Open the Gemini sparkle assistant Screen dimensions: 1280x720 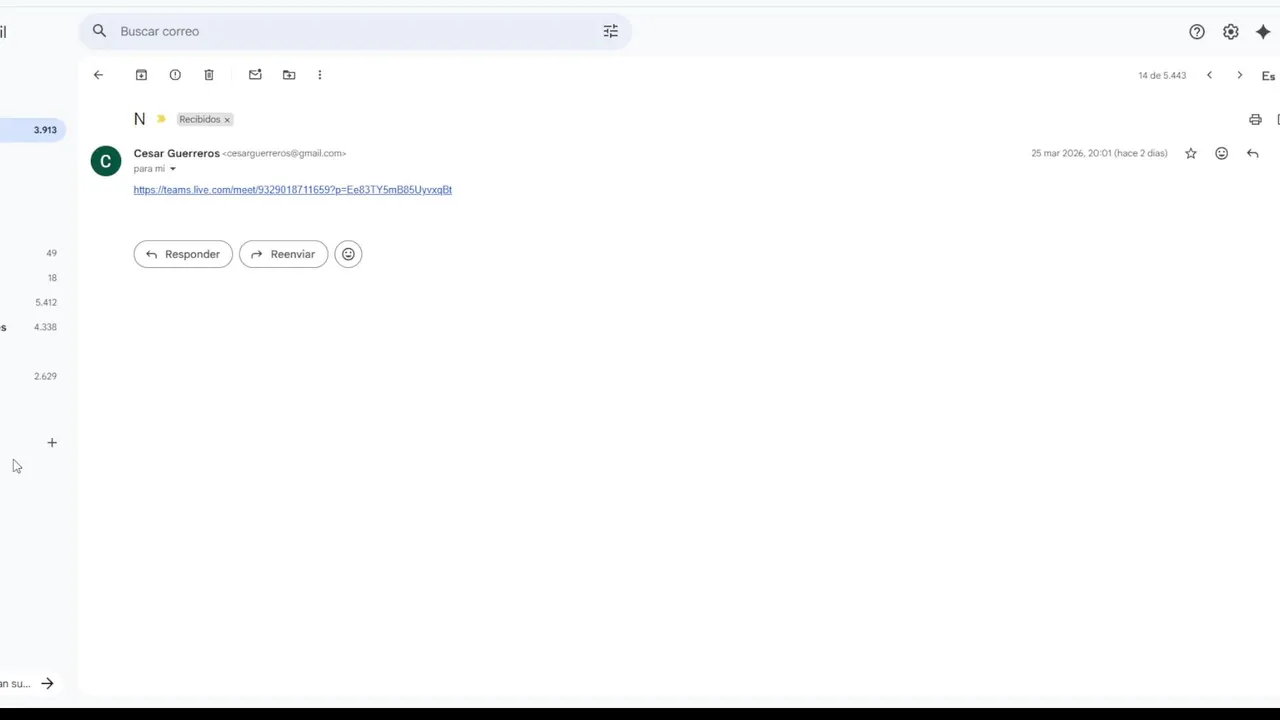pyautogui.click(x=1263, y=32)
